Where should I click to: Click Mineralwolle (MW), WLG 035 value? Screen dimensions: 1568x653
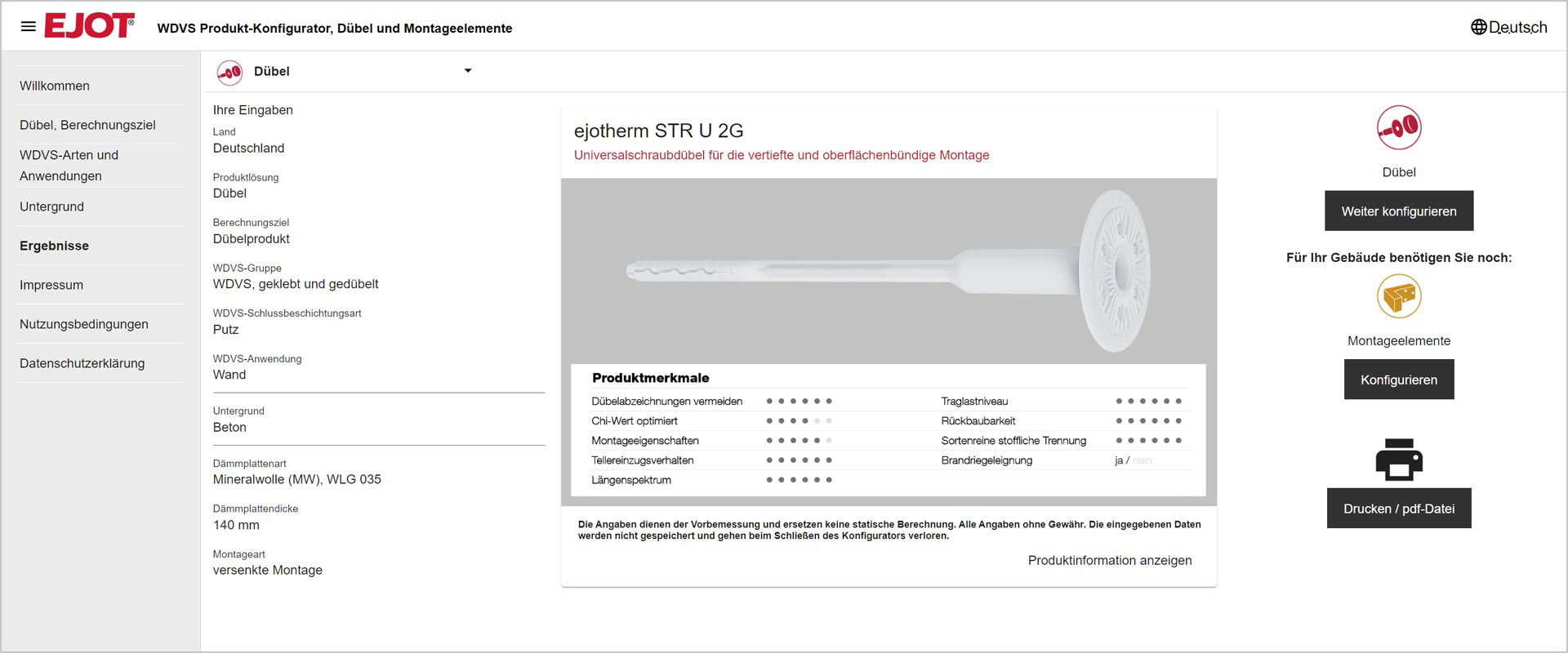297,479
